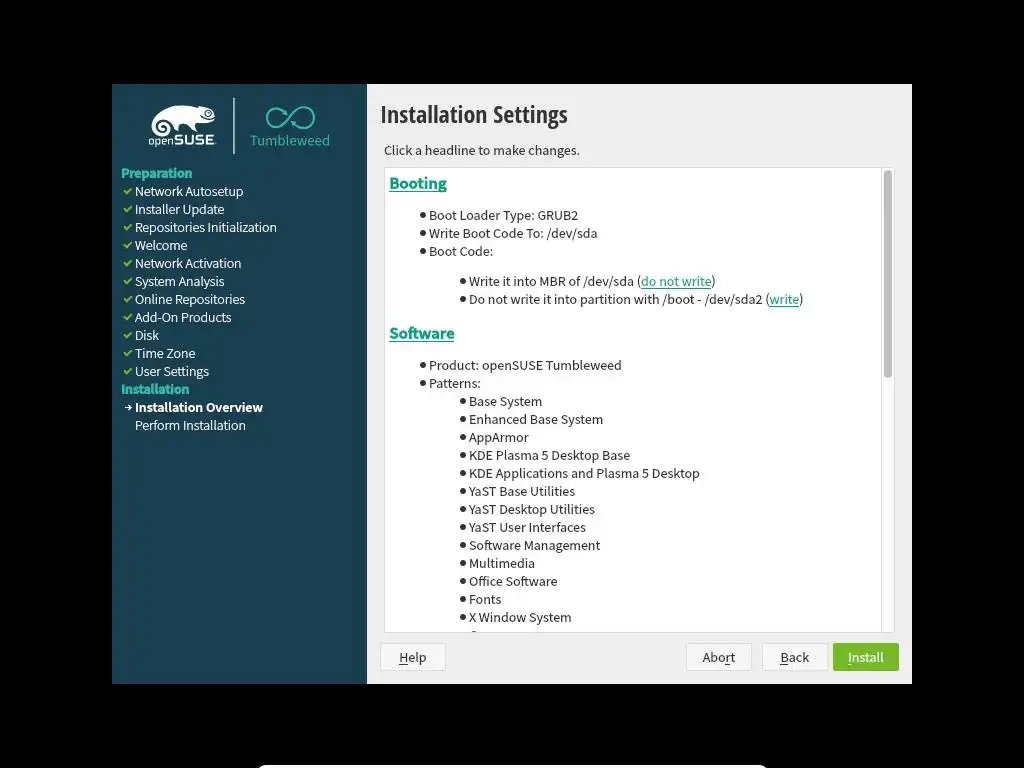Click the openSUSE chameleon logo
Image resolution: width=1024 pixels, height=768 pixels.
tap(182, 126)
